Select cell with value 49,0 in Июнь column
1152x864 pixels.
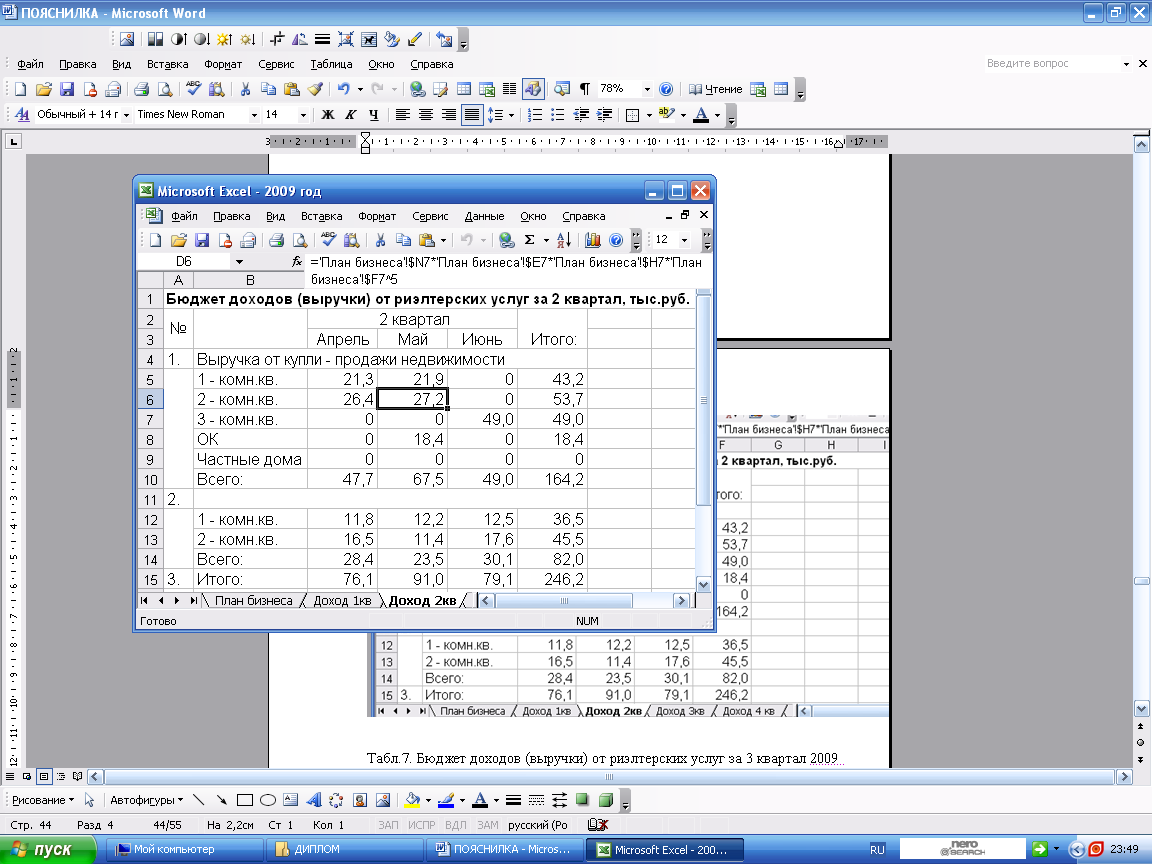[x=482, y=419]
